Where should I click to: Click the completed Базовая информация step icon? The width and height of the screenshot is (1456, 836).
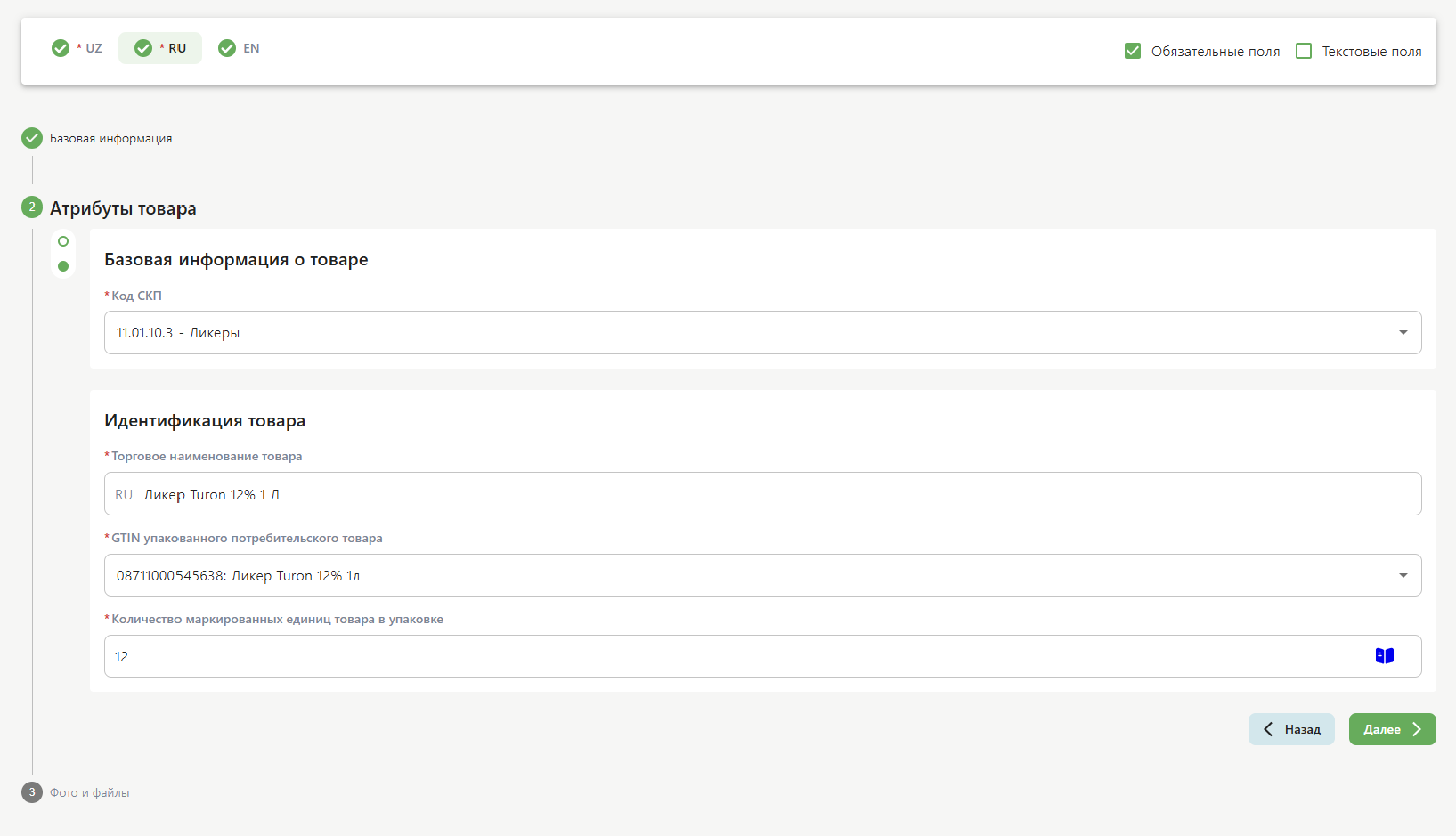32,138
